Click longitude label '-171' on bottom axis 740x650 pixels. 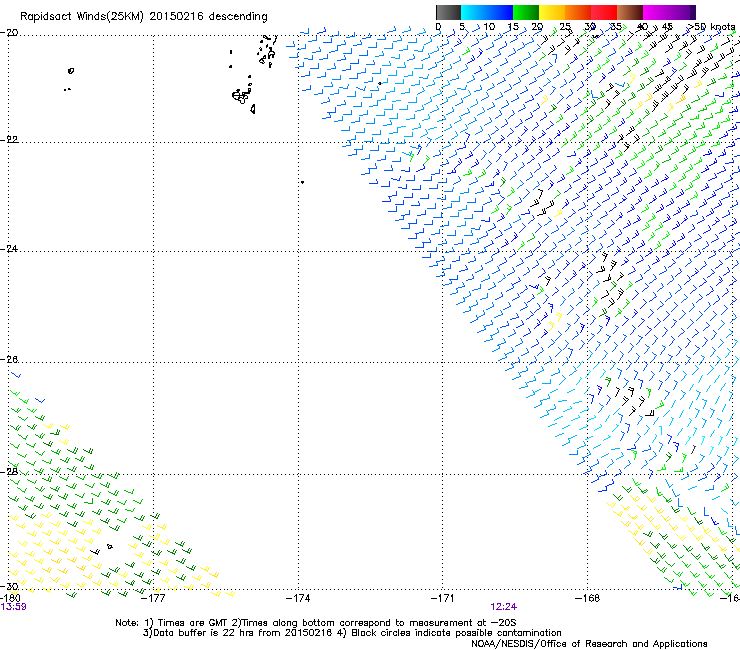(x=443, y=599)
